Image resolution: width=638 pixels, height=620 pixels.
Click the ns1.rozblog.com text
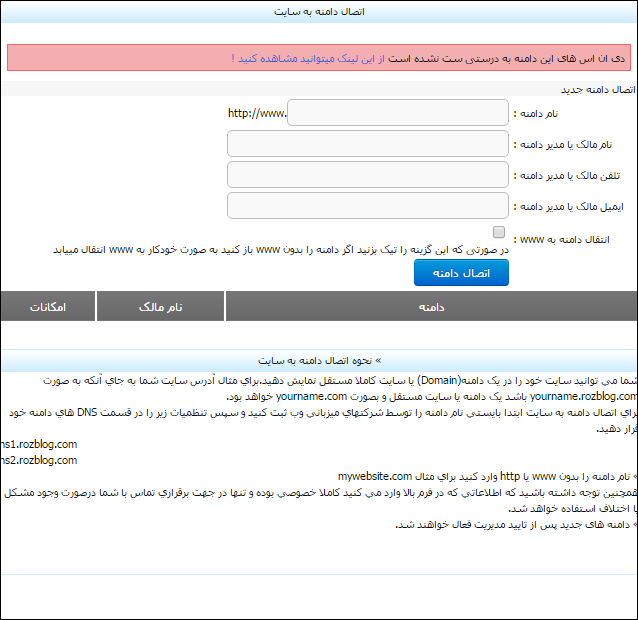pos(39,444)
